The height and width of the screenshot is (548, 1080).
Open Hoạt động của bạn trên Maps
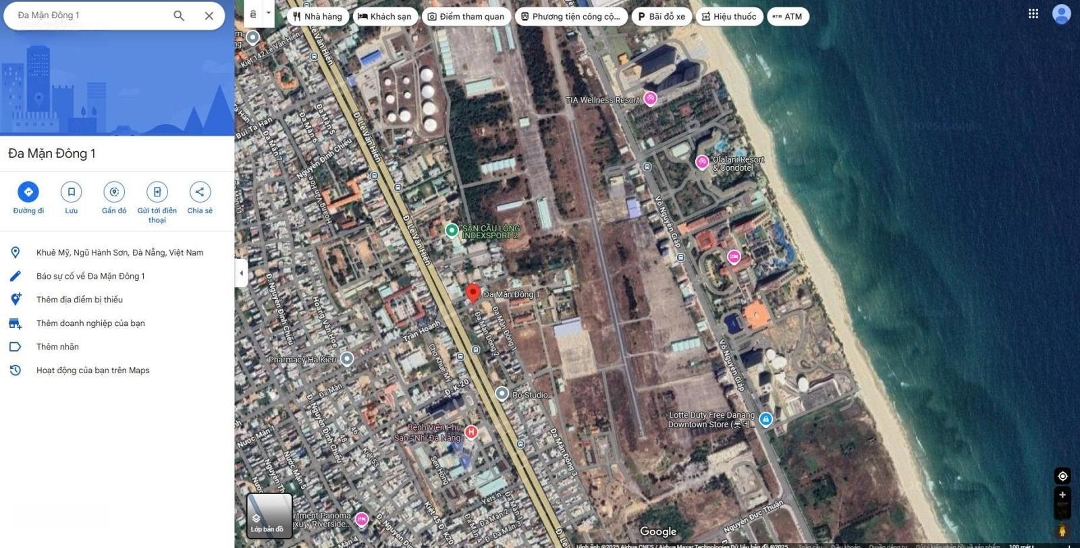pyautogui.click(x=92, y=370)
